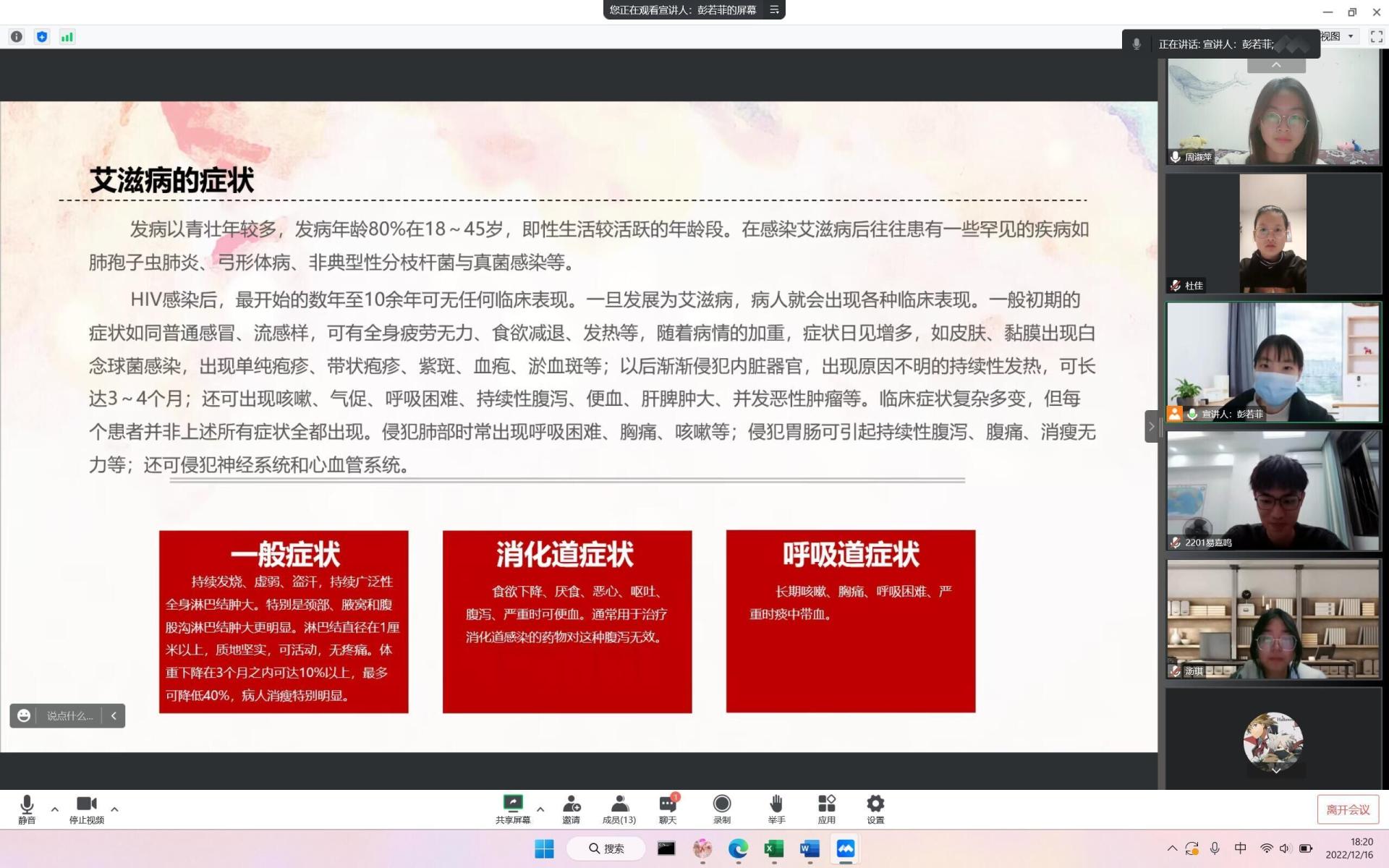Expand share screen options arrow
Screen dimensions: 1389x868
coord(540,809)
